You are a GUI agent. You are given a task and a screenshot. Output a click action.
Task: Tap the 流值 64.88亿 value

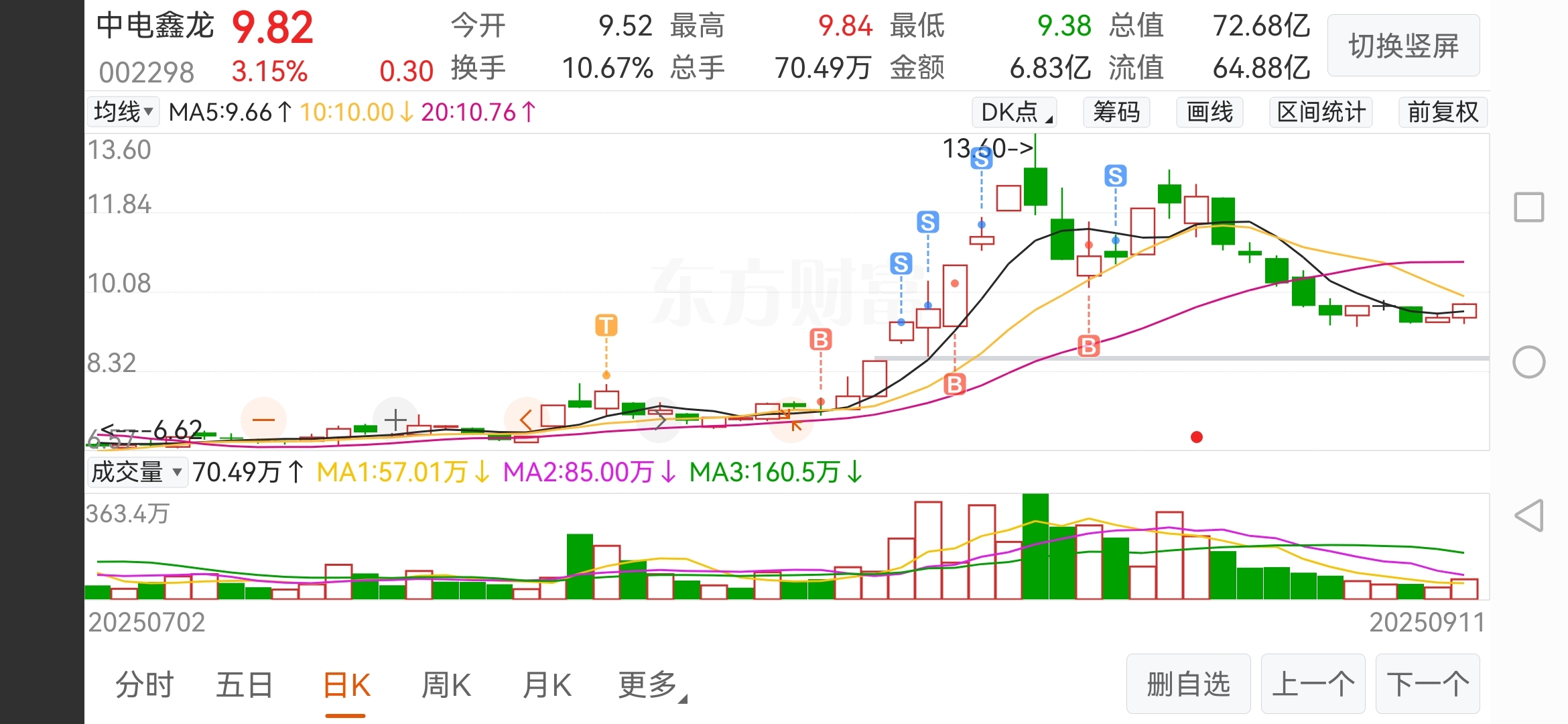point(1261,68)
